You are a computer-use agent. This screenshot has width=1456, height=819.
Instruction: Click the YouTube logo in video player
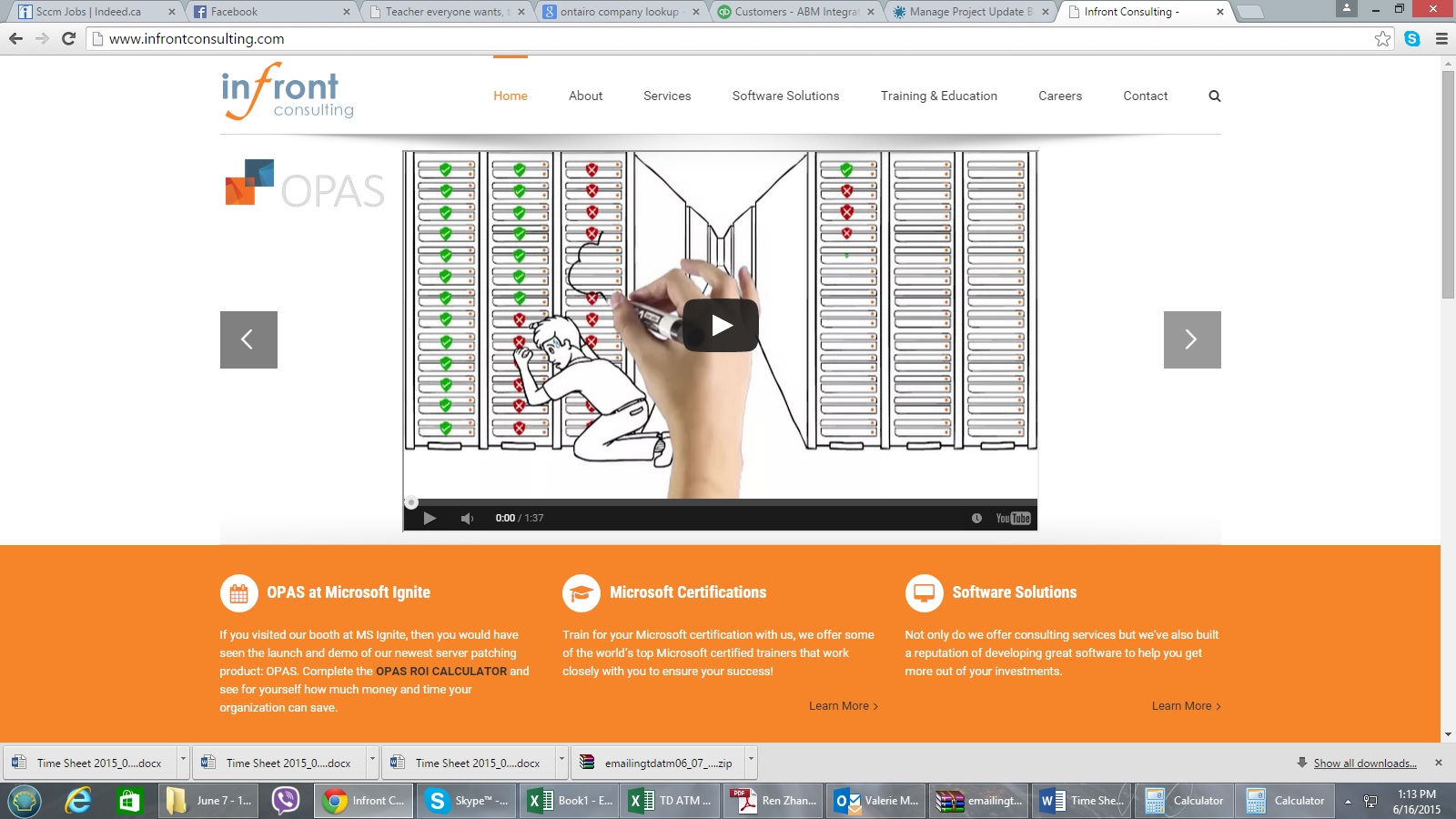1013,518
